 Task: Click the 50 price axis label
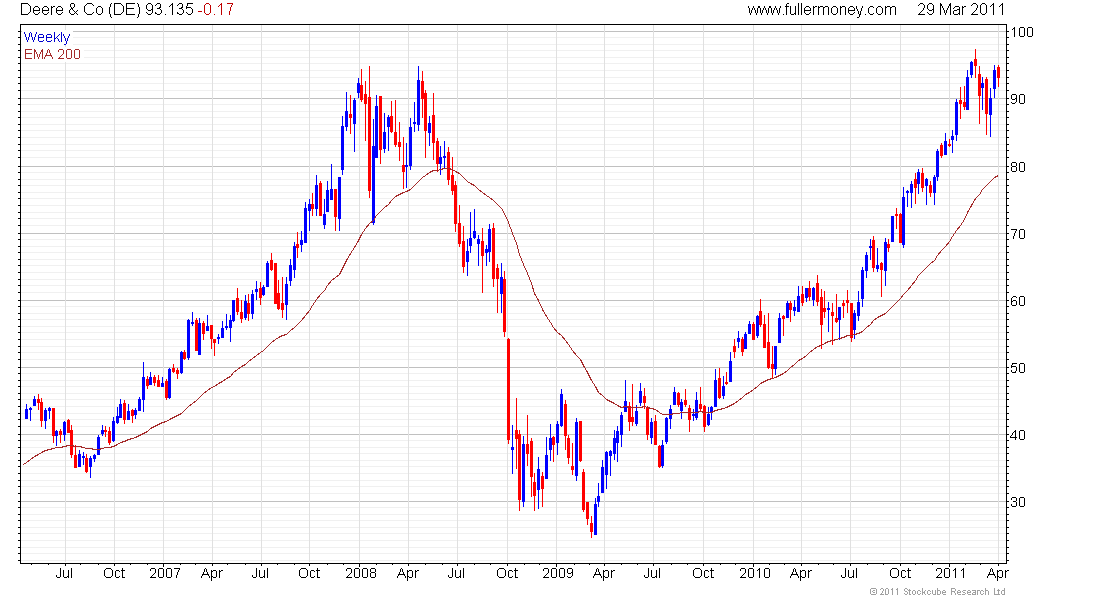1018,368
